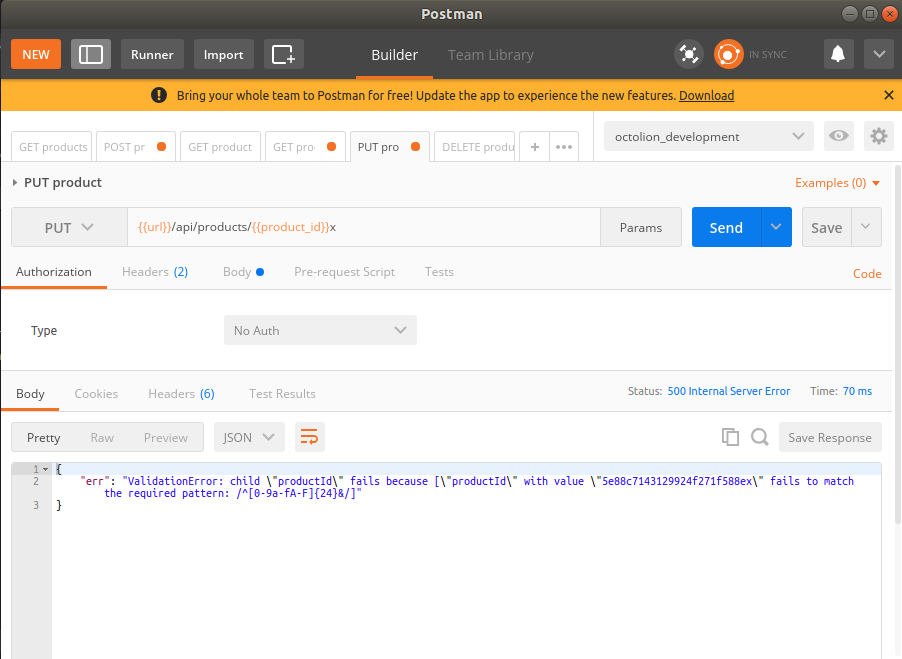
Task: Open the request Headers (2) tab
Action: pos(155,272)
